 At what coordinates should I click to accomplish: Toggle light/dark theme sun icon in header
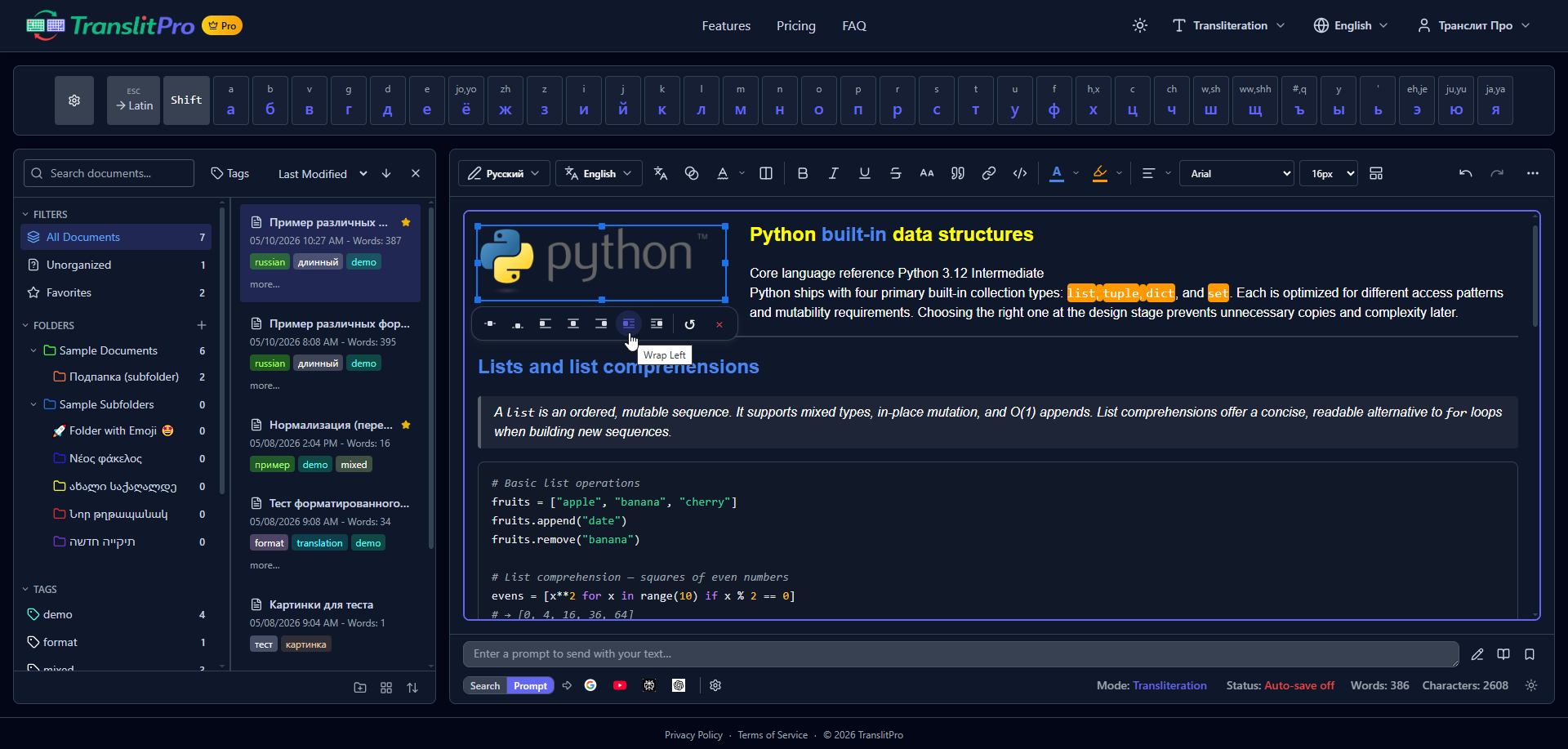click(x=1139, y=25)
